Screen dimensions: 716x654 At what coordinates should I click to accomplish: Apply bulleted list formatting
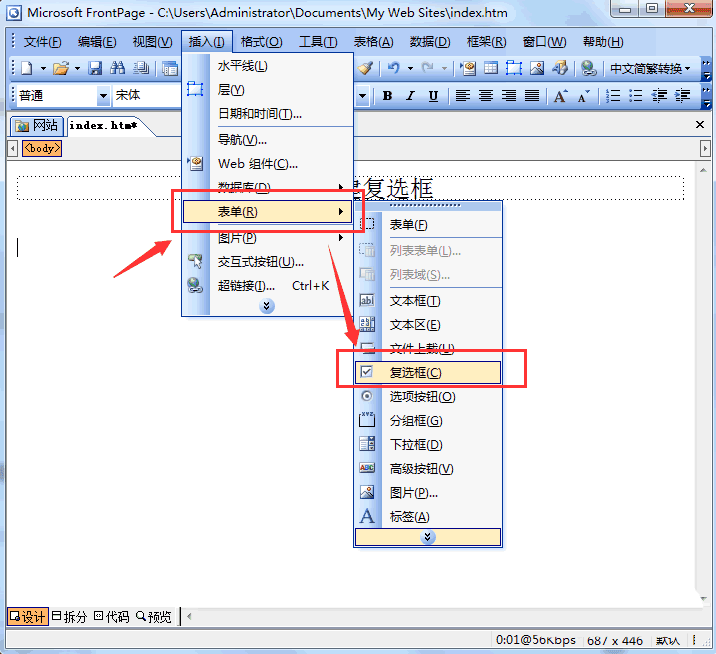636,96
